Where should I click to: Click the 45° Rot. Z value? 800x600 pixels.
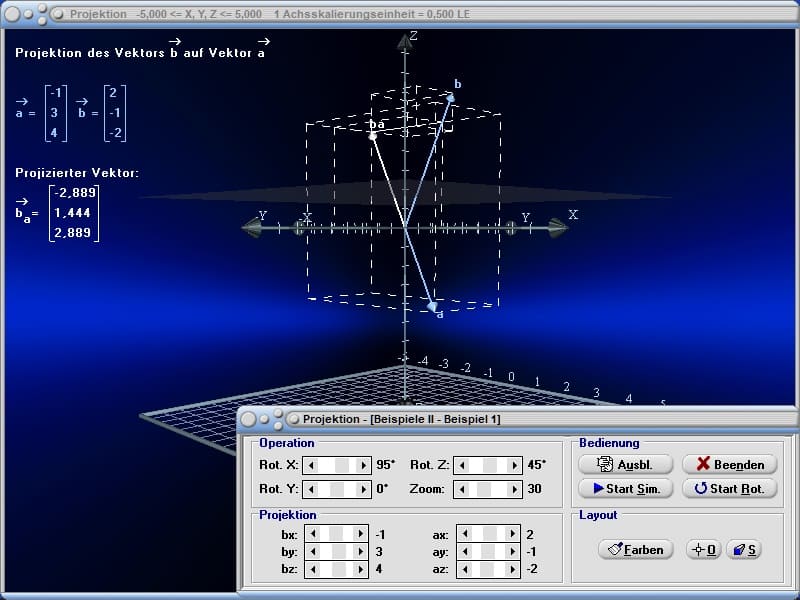[537, 465]
